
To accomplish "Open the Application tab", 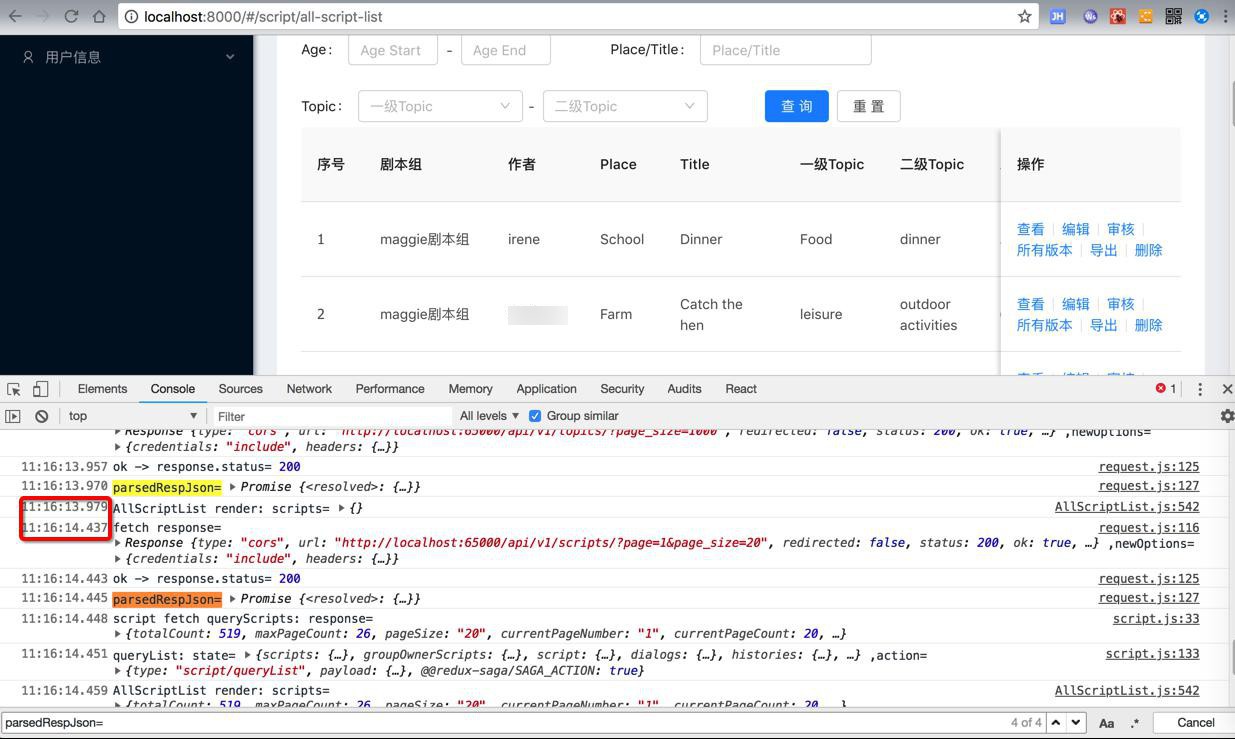I will 546,389.
